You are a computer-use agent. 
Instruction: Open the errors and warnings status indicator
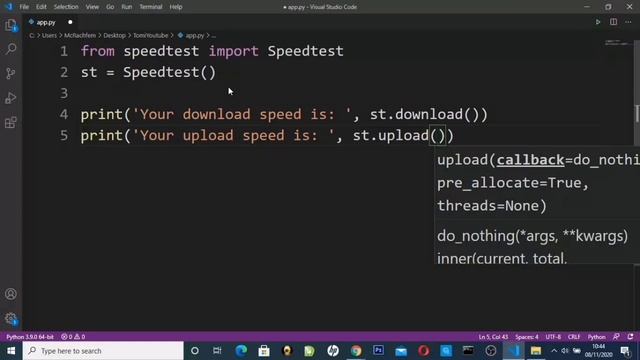point(73,337)
